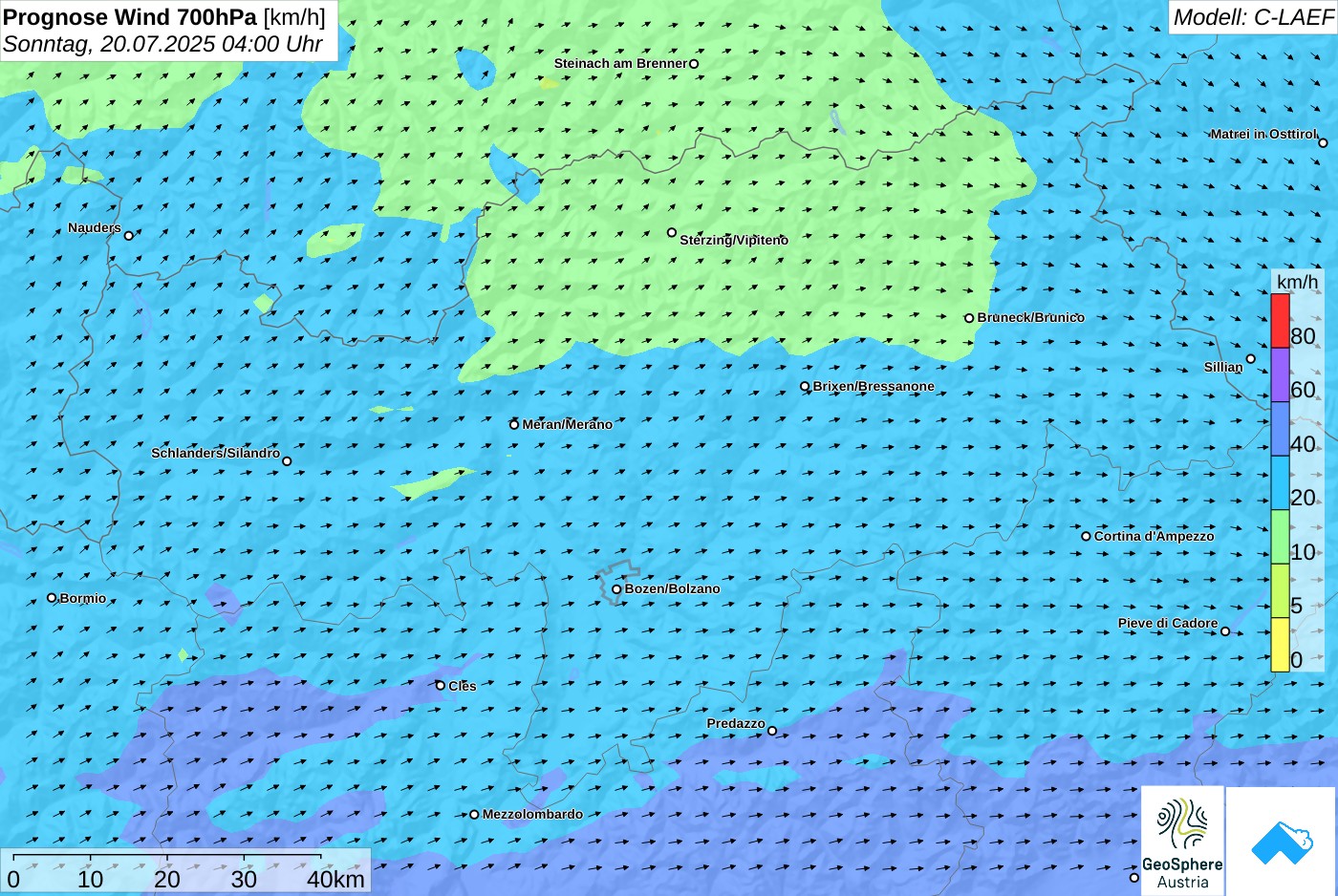Screen dimensions: 1338x896
Task: Select the Schlanders/Silandro location marker
Action: click(287, 461)
